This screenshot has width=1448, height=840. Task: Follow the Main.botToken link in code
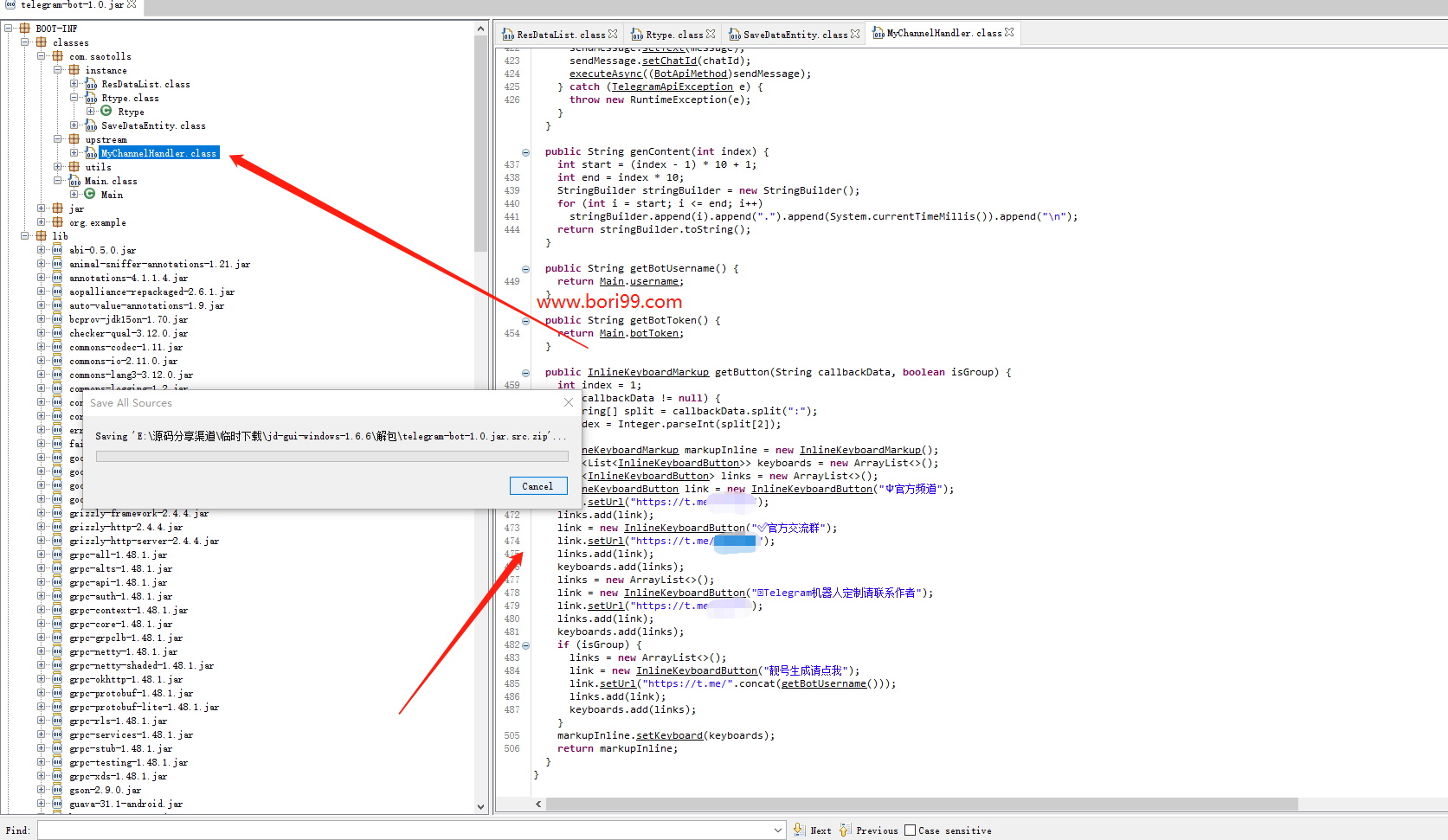(641, 333)
